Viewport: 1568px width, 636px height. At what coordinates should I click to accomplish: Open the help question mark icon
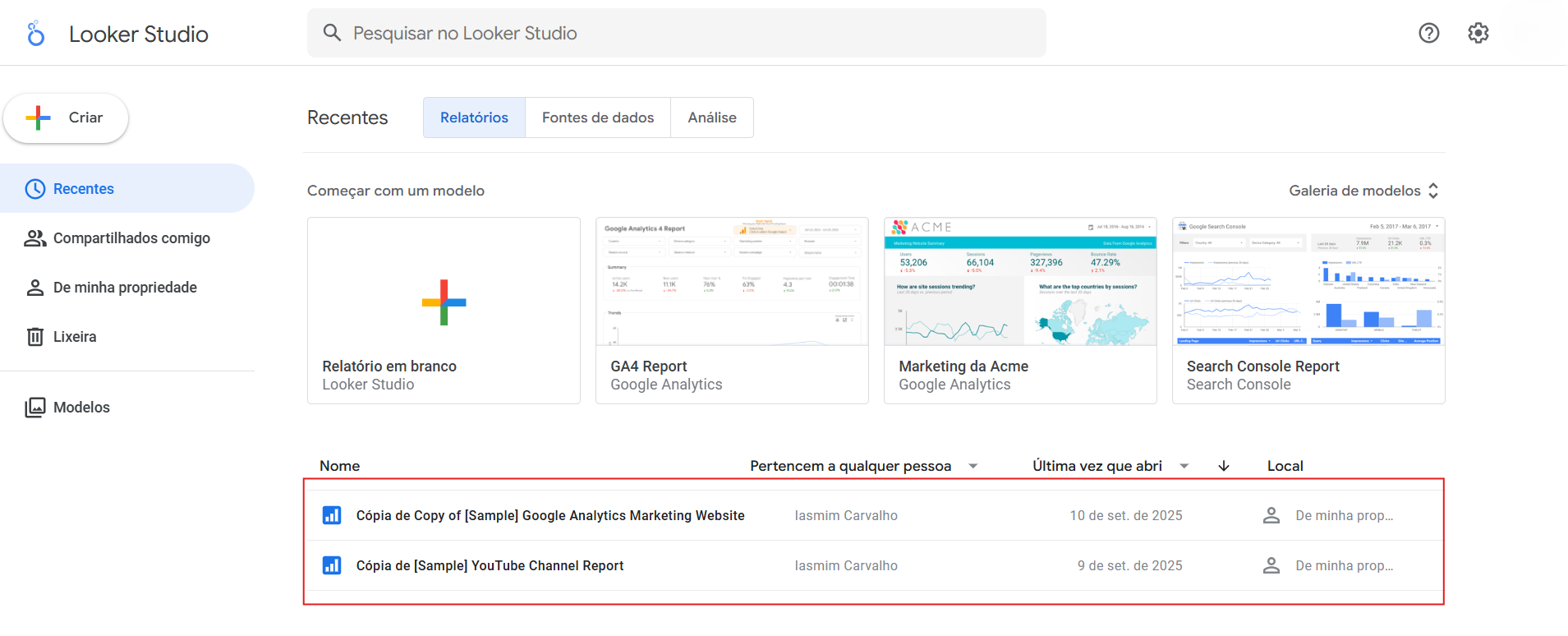(x=1429, y=33)
